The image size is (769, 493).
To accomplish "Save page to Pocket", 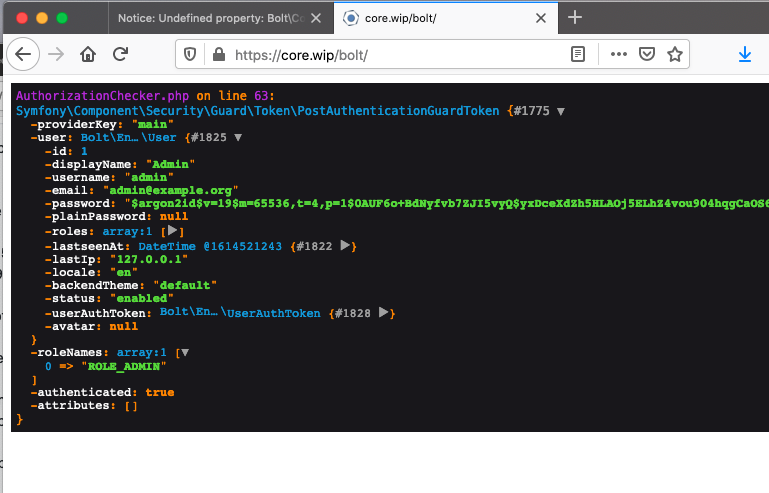I will click(647, 54).
